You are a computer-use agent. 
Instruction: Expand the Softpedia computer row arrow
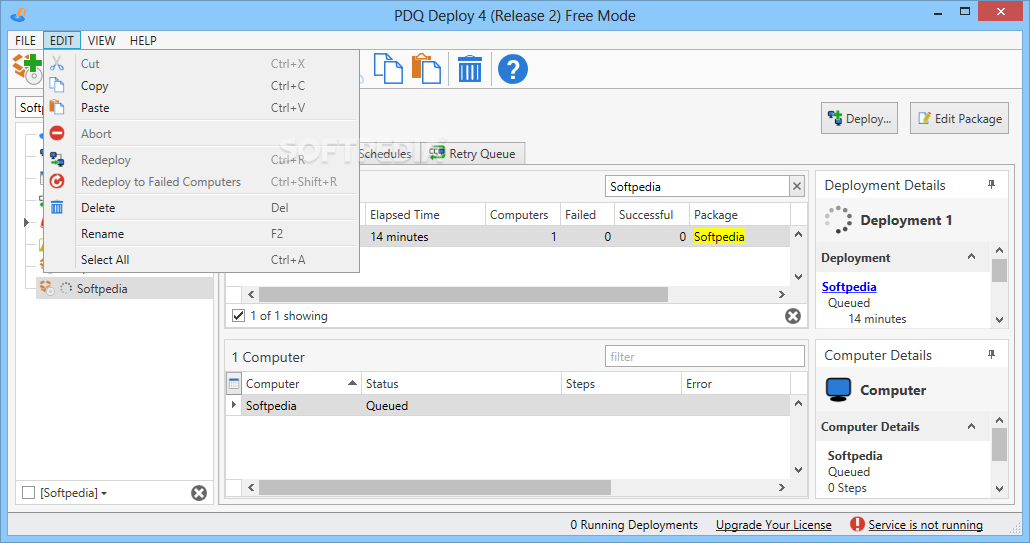click(x=234, y=405)
